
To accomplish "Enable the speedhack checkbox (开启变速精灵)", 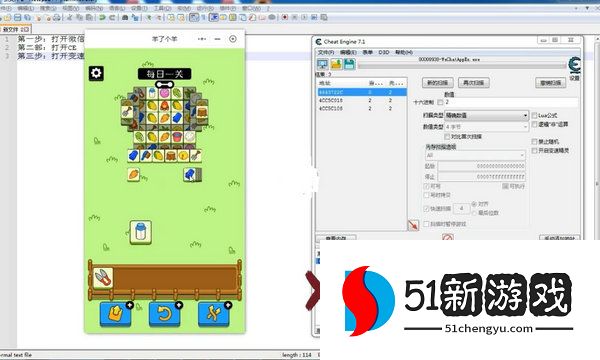I will point(535,151).
